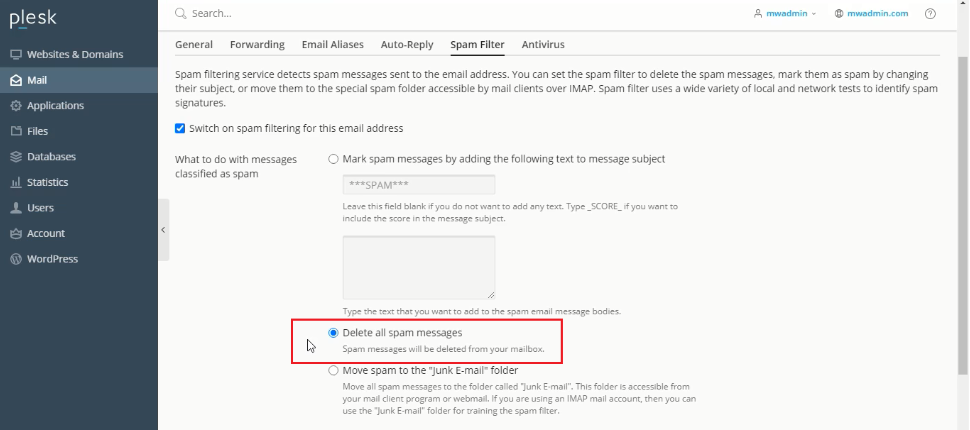Open Databases in sidebar
The width and height of the screenshot is (970, 430).
(x=79, y=157)
